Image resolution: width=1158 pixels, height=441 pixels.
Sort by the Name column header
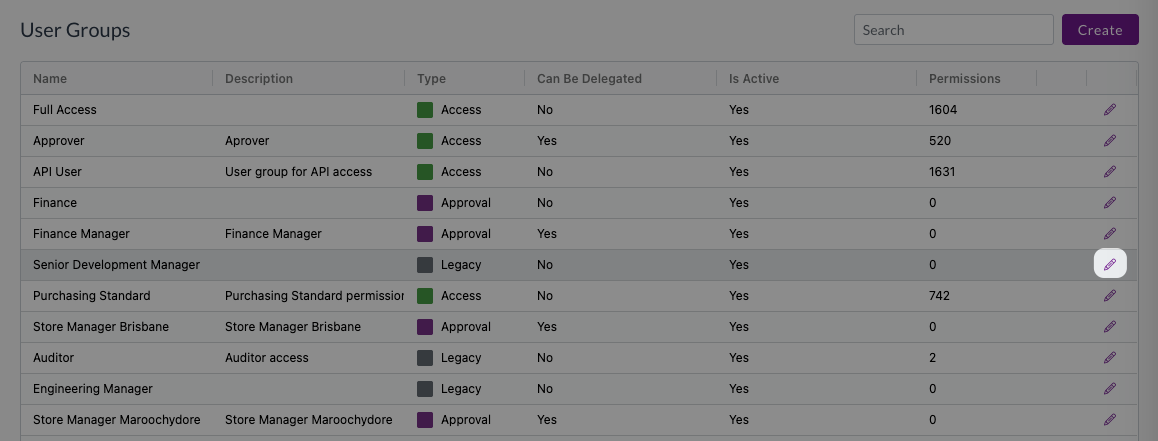click(49, 78)
